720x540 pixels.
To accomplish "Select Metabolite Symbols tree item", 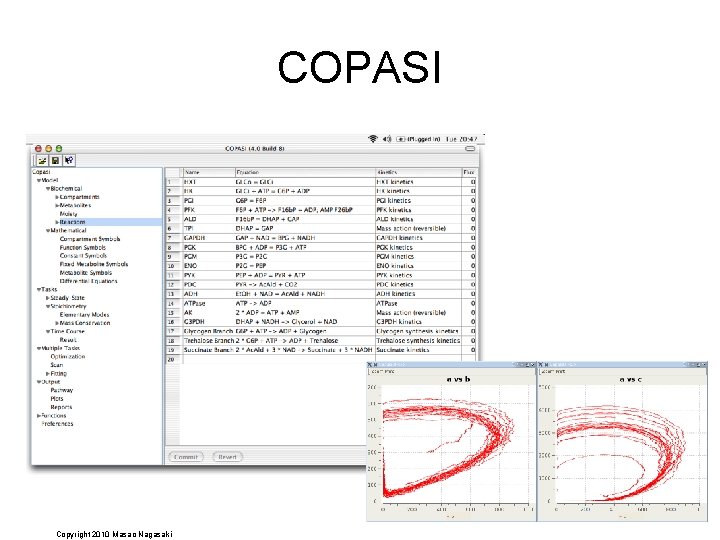I will coord(86,272).
